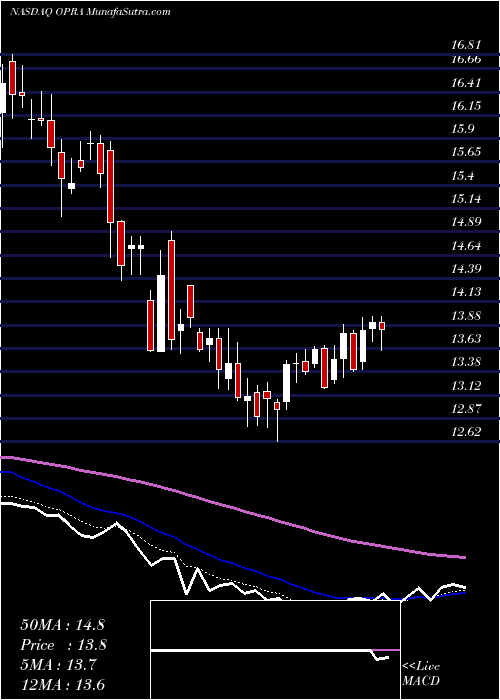The width and height of the screenshot is (500, 700).
Task: Select the 16.66 price axis label
Action: pos(466,59)
